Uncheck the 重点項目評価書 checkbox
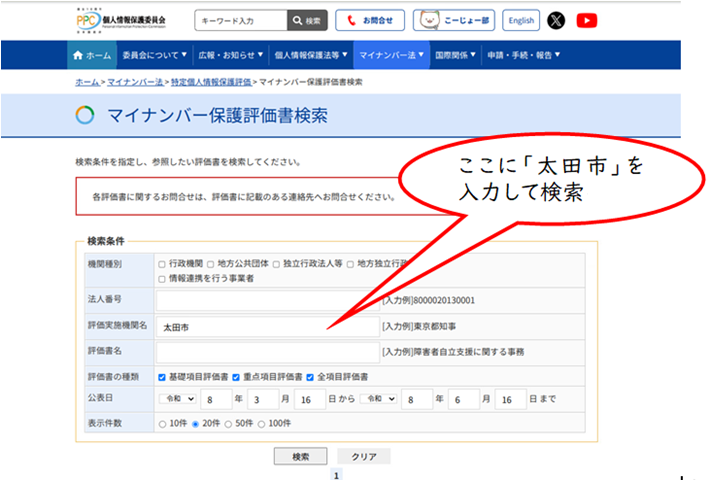Viewport: 711px width, 481px height. [236, 377]
